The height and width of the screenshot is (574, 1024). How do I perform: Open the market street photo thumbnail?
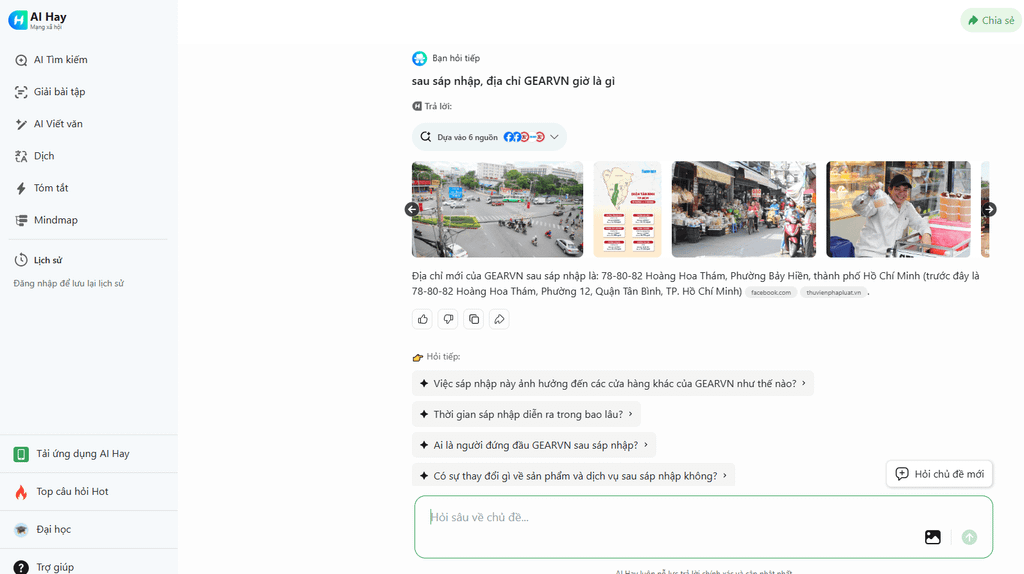(743, 209)
